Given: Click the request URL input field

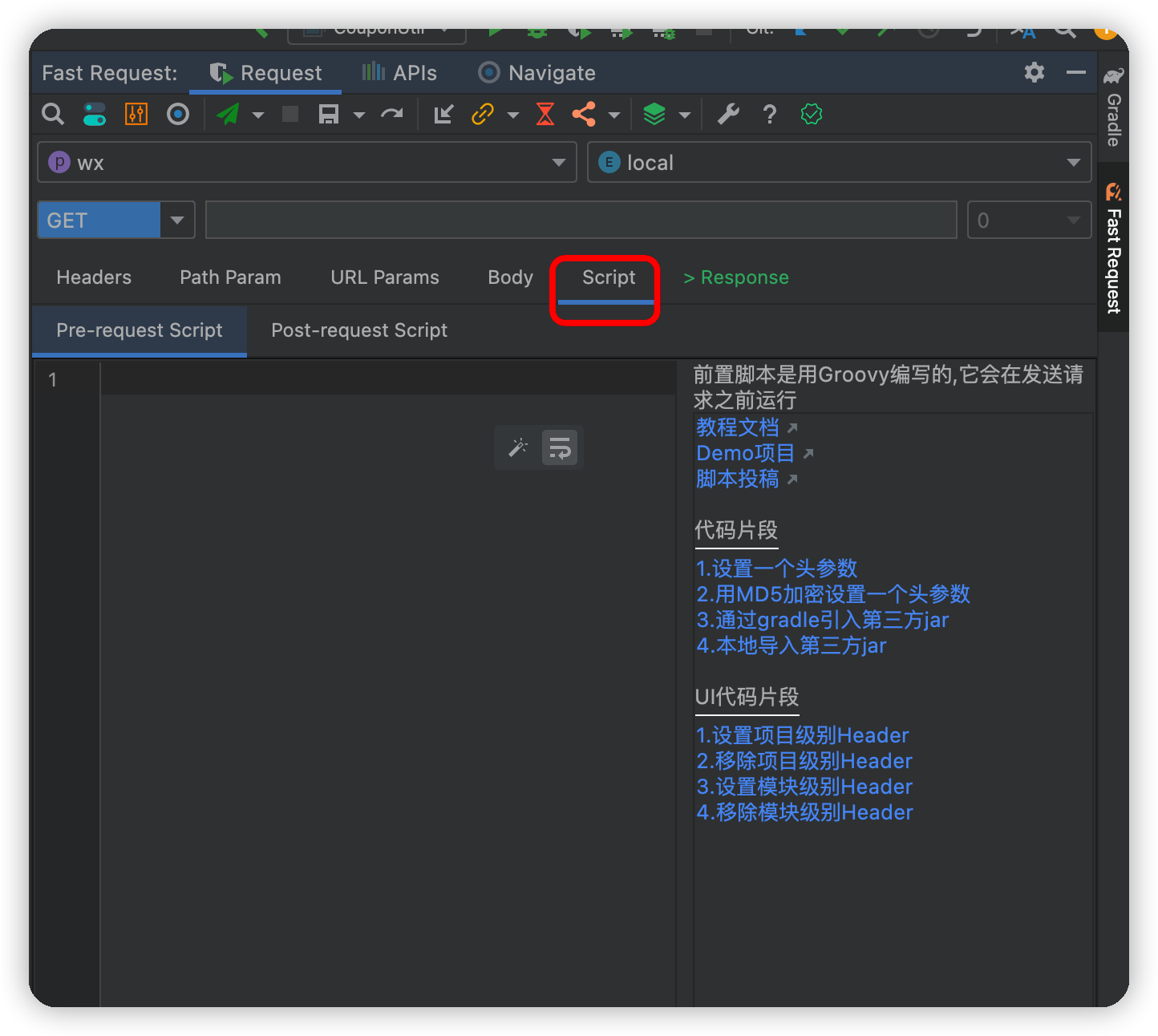Looking at the screenshot, I should pos(581,219).
